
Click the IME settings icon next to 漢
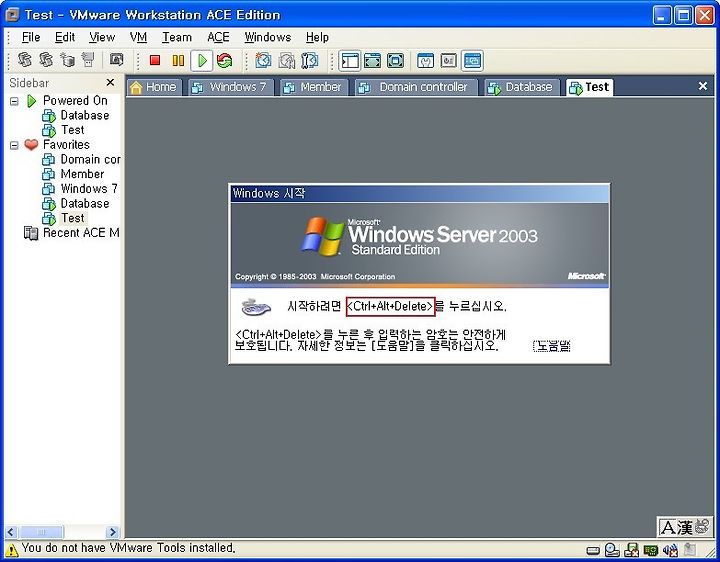(702, 526)
